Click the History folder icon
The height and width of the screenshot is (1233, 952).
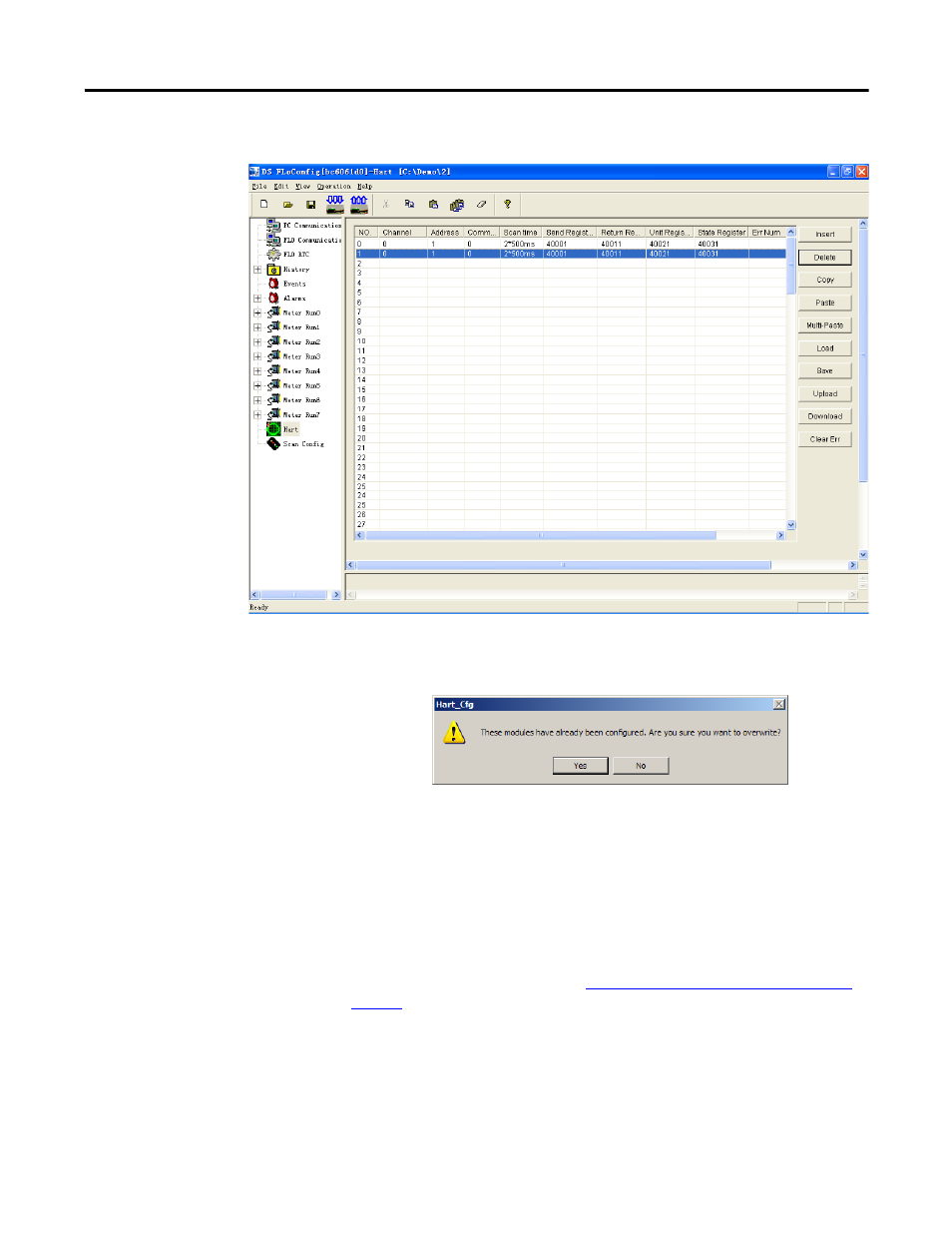273,270
